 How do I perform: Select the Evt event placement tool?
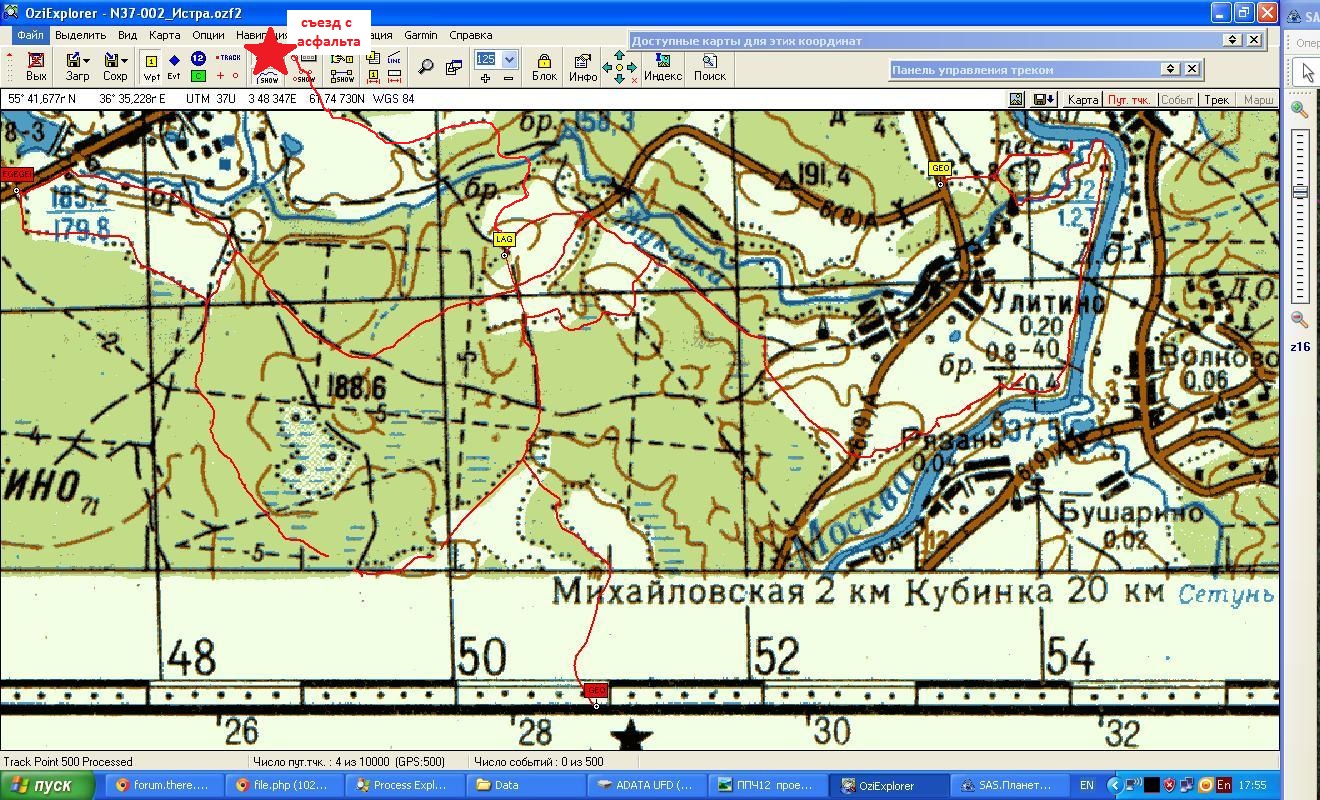(174, 66)
